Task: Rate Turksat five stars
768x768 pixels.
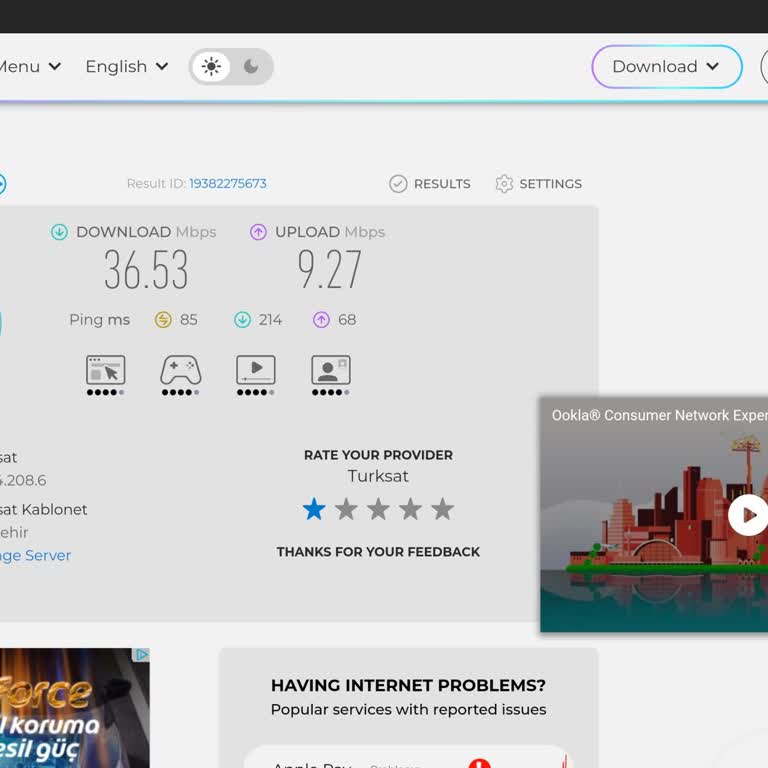Action: (443, 509)
